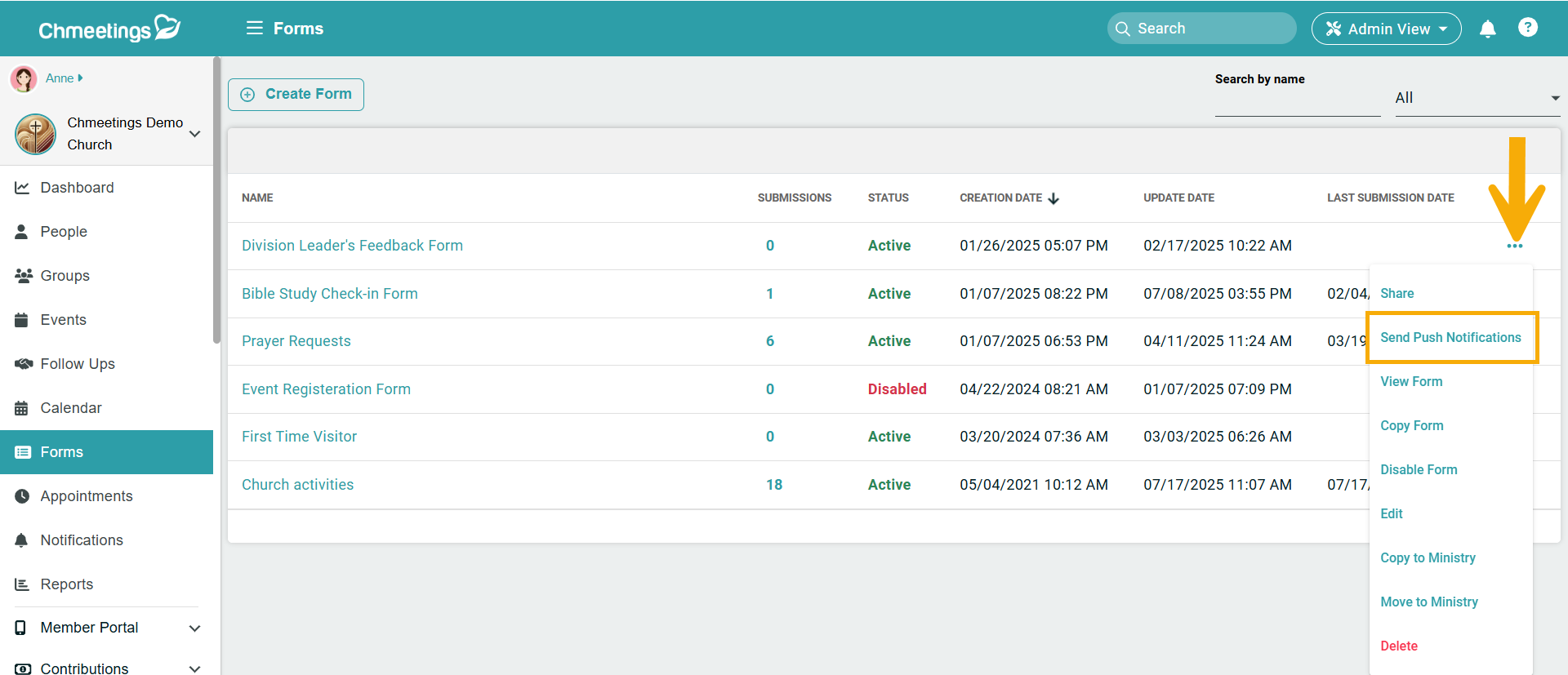Click the Disabled status of Event Registeration

tap(897, 389)
